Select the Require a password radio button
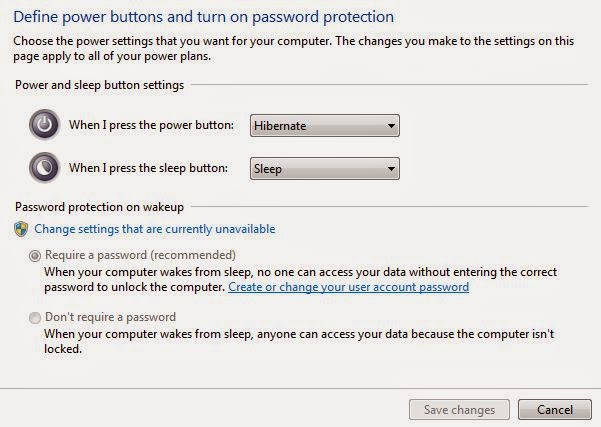 point(35,255)
